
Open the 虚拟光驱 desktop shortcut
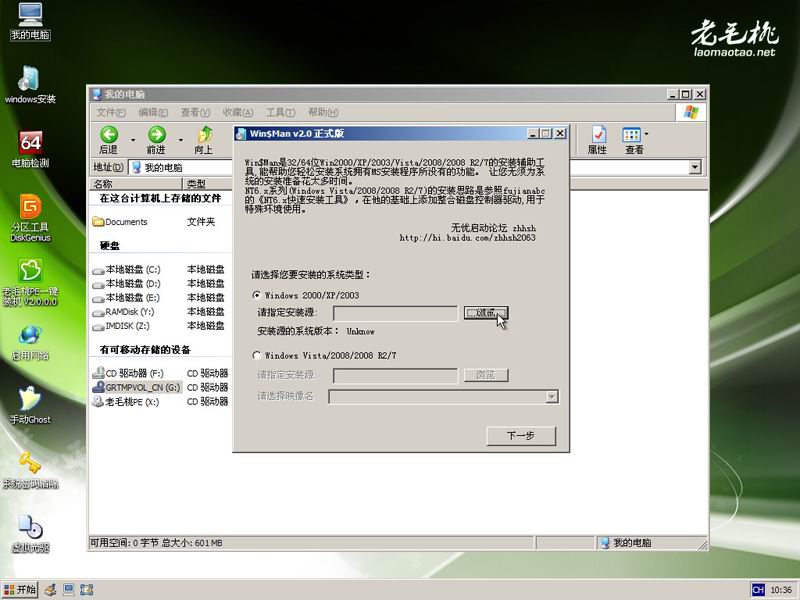(30, 535)
